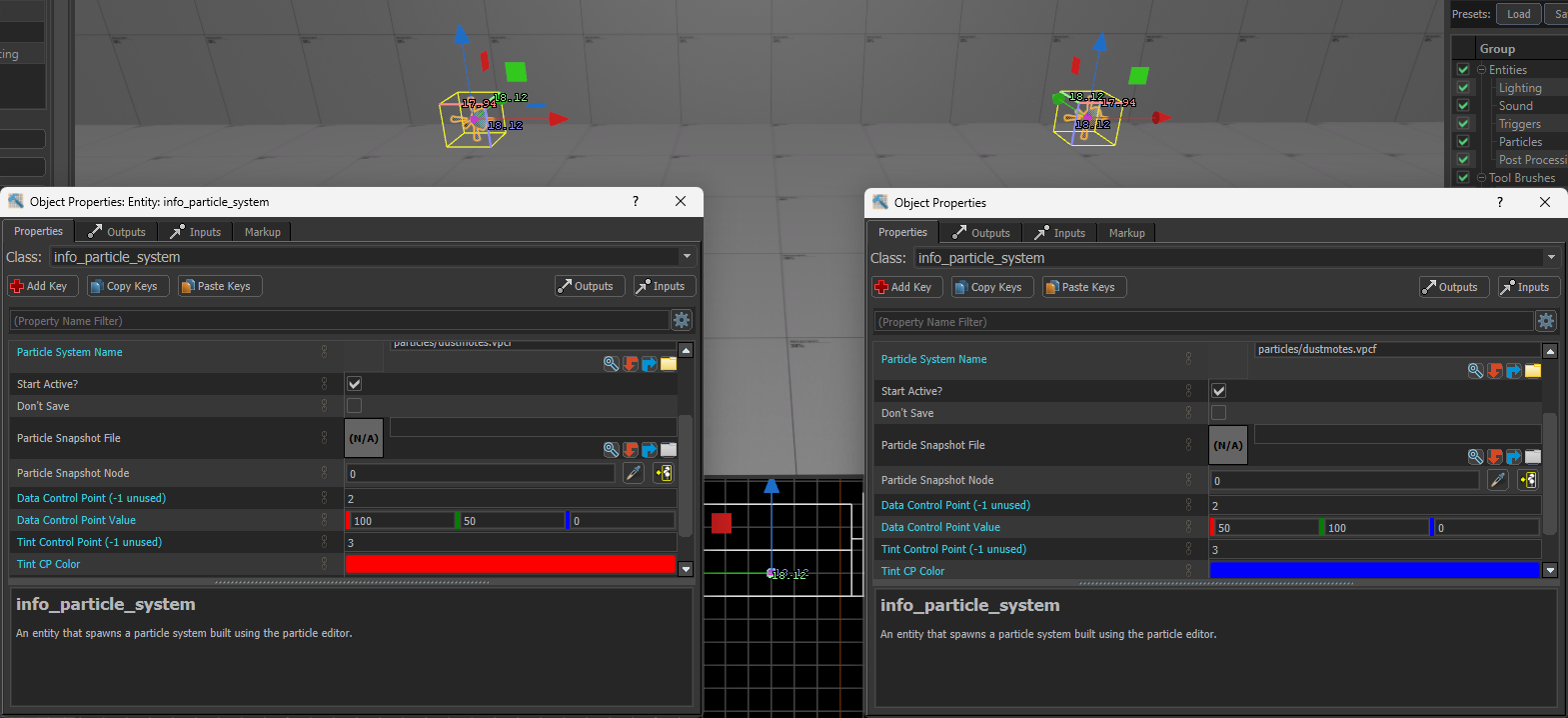Open property filter gear settings in right window

[x=1546, y=321]
